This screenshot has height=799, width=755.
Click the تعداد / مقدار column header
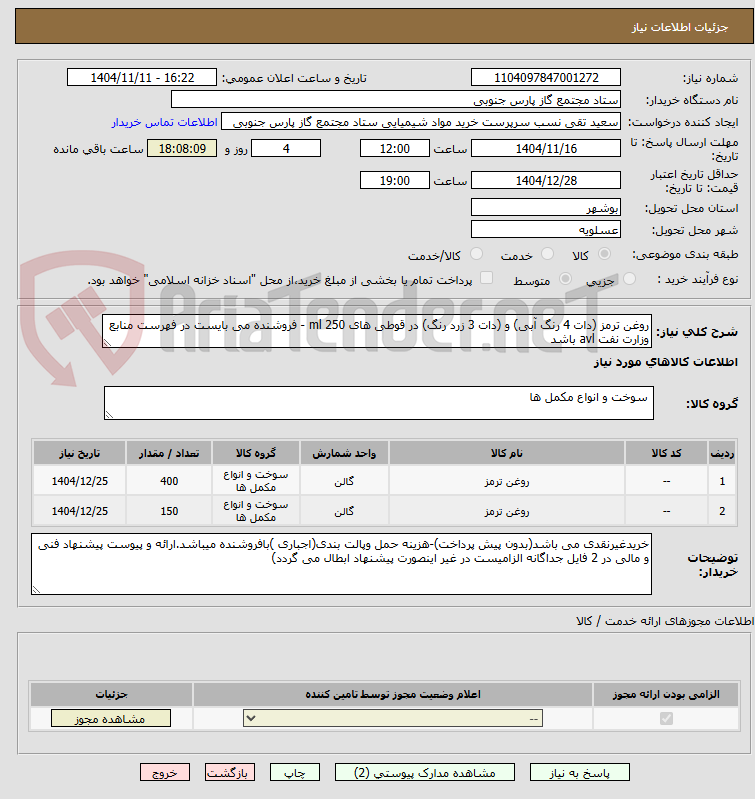[169, 453]
